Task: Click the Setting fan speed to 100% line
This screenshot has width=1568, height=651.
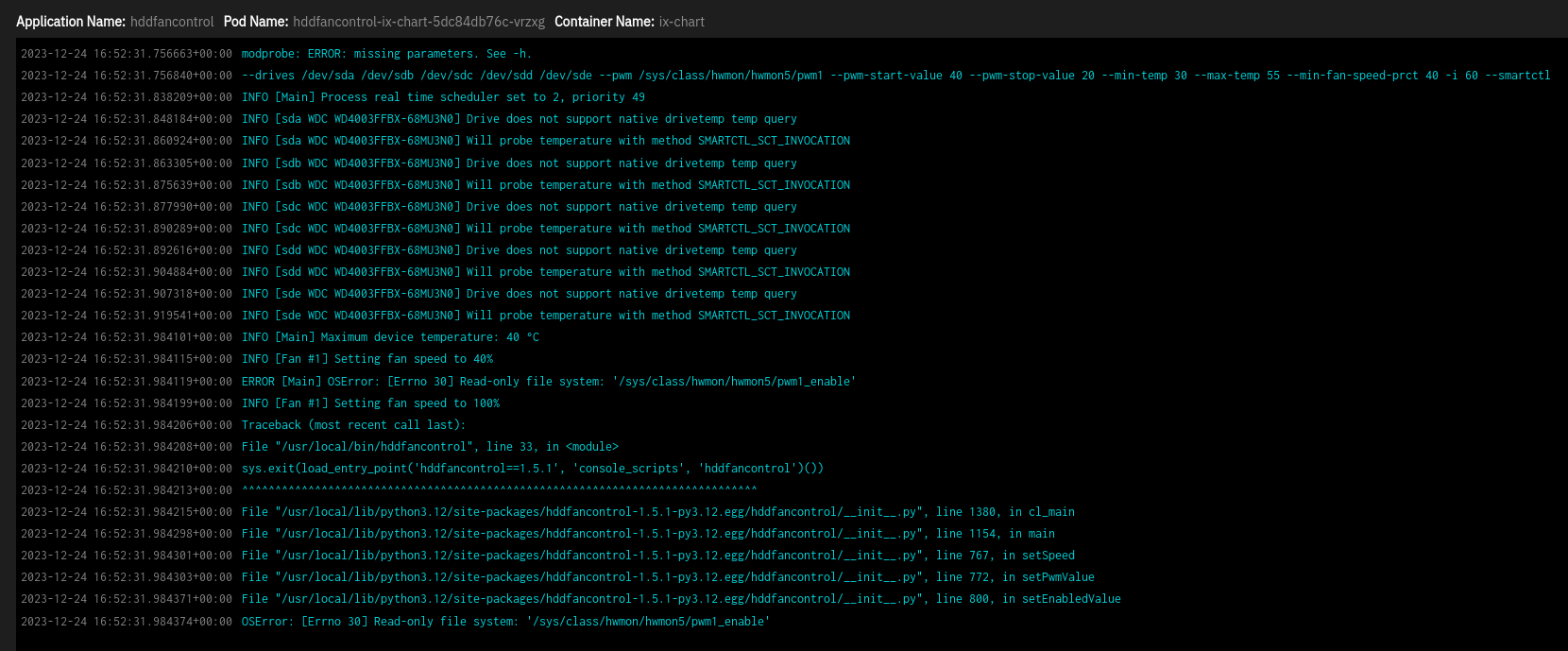Action: pyautogui.click(x=370, y=403)
